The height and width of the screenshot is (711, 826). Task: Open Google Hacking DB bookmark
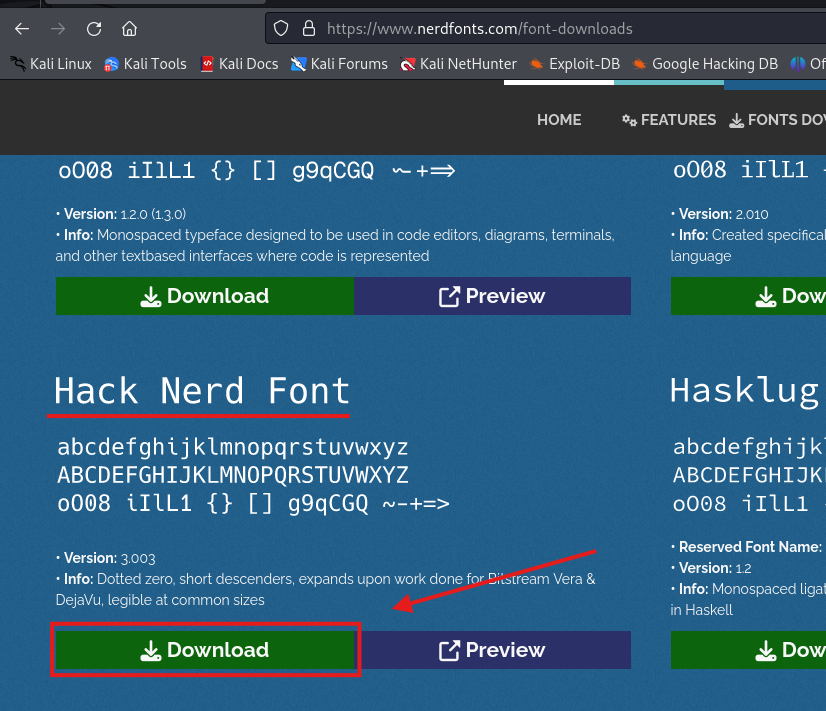point(705,64)
